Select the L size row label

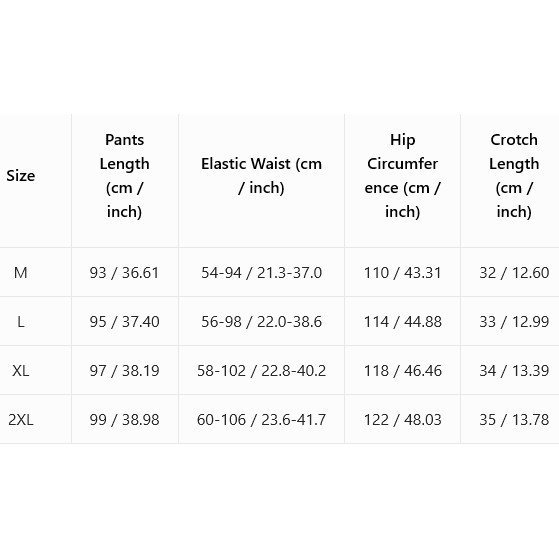[x=21, y=322]
